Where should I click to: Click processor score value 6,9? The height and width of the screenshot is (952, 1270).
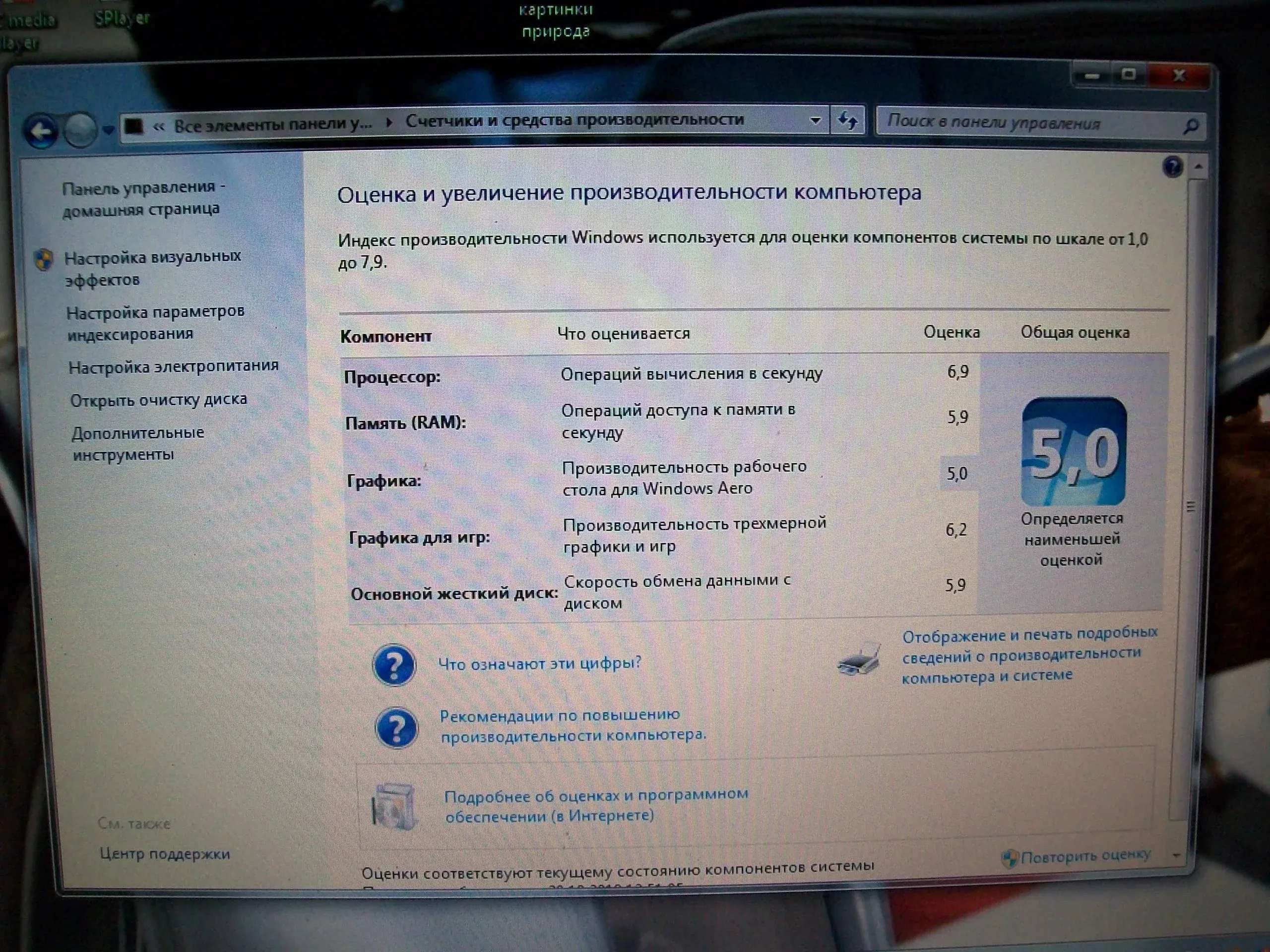[957, 372]
